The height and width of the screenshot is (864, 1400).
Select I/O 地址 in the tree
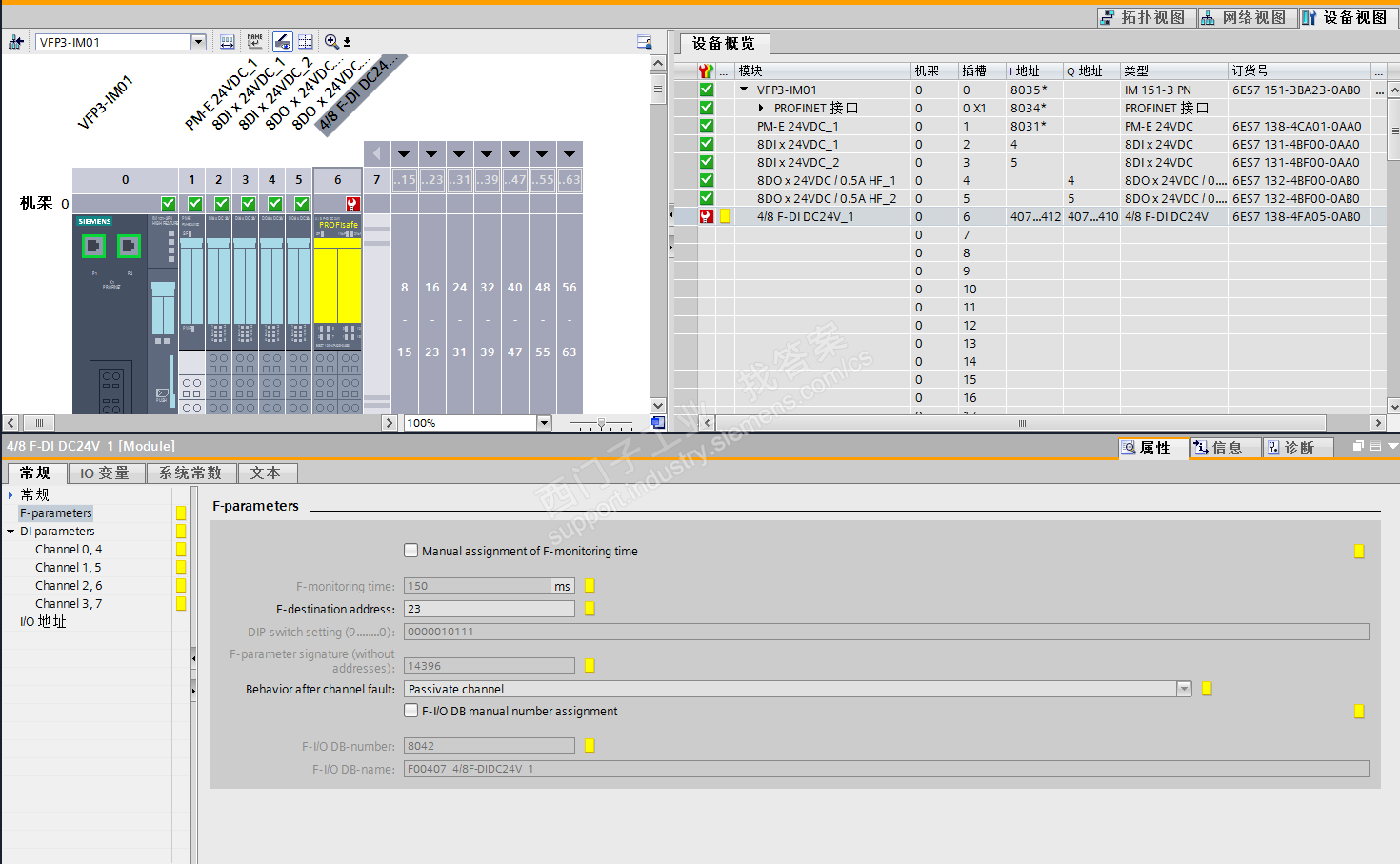click(x=44, y=622)
